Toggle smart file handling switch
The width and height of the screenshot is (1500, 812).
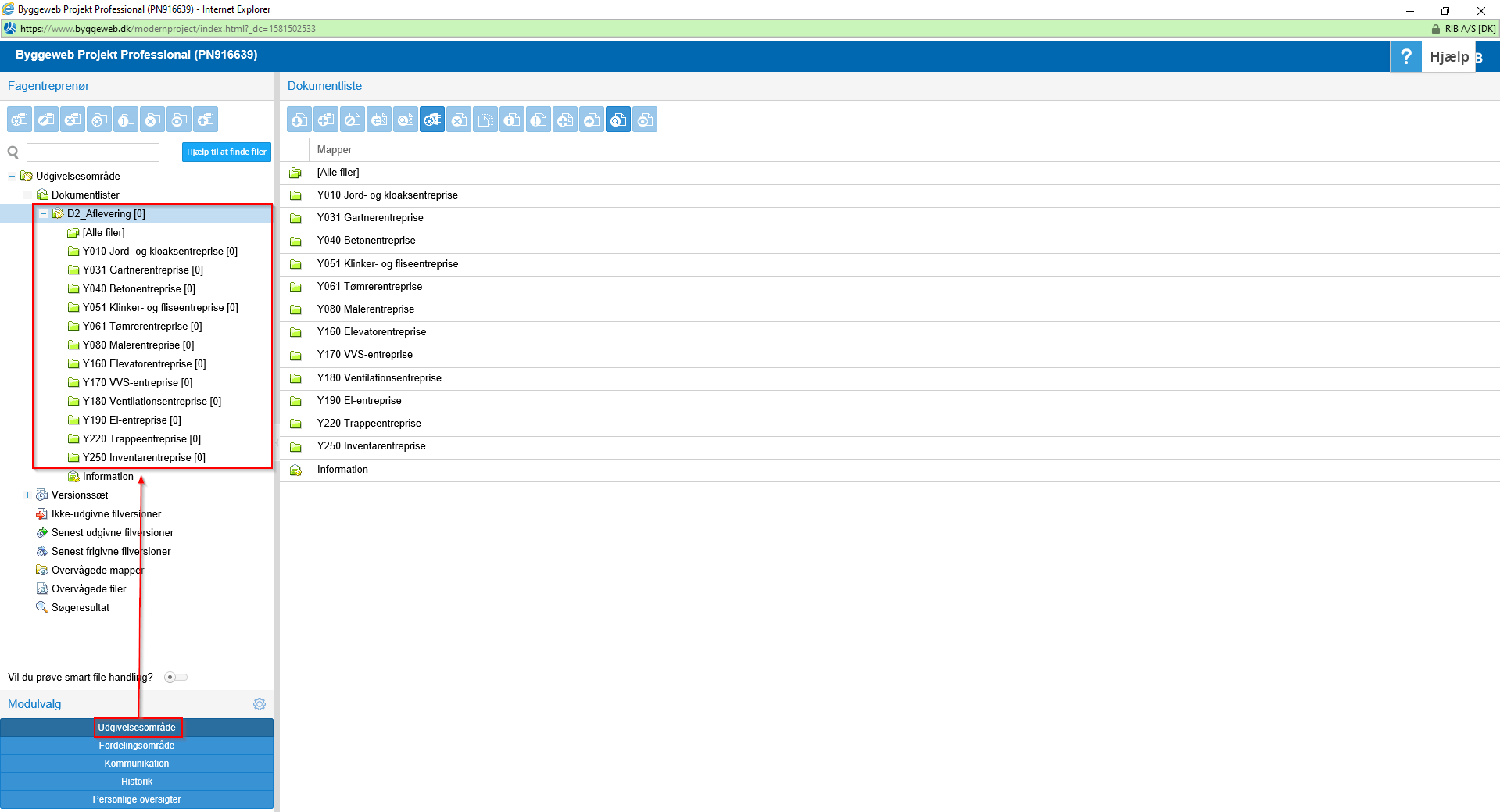pos(176,678)
